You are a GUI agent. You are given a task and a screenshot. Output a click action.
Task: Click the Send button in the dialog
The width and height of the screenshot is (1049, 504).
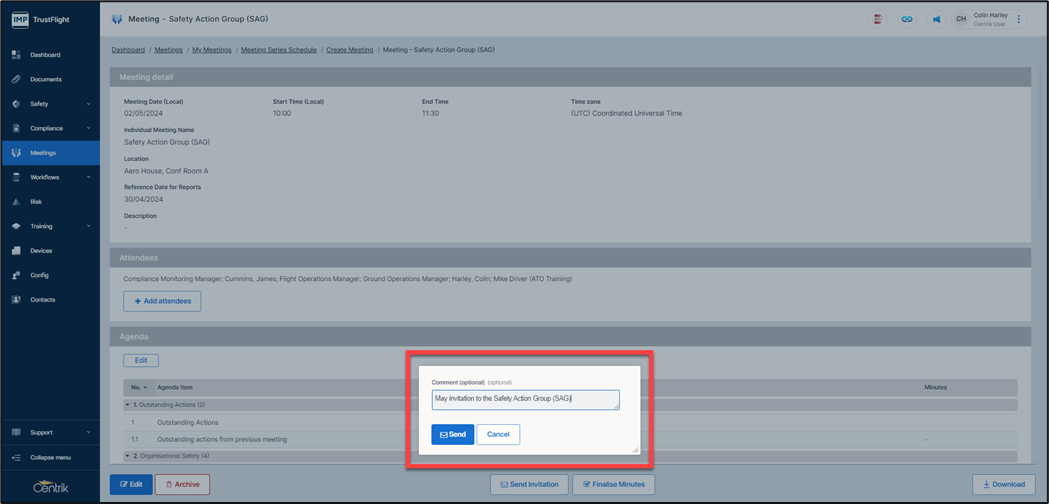coord(452,434)
